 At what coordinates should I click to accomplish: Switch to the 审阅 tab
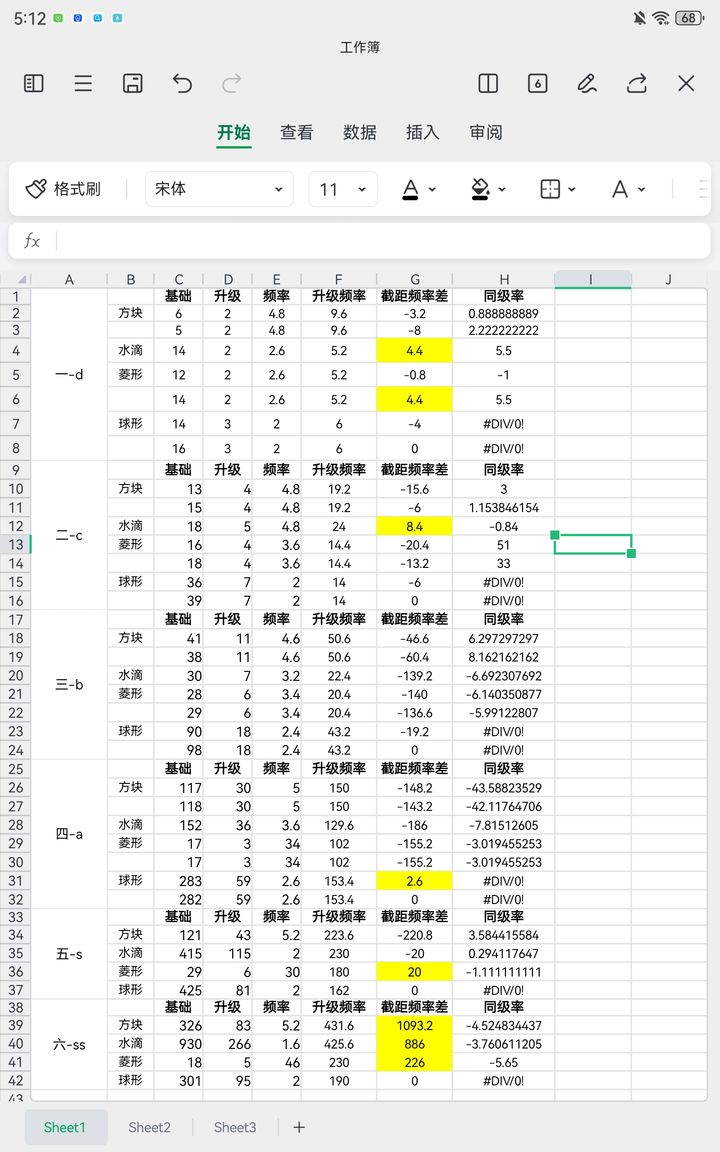[x=486, y=132]
